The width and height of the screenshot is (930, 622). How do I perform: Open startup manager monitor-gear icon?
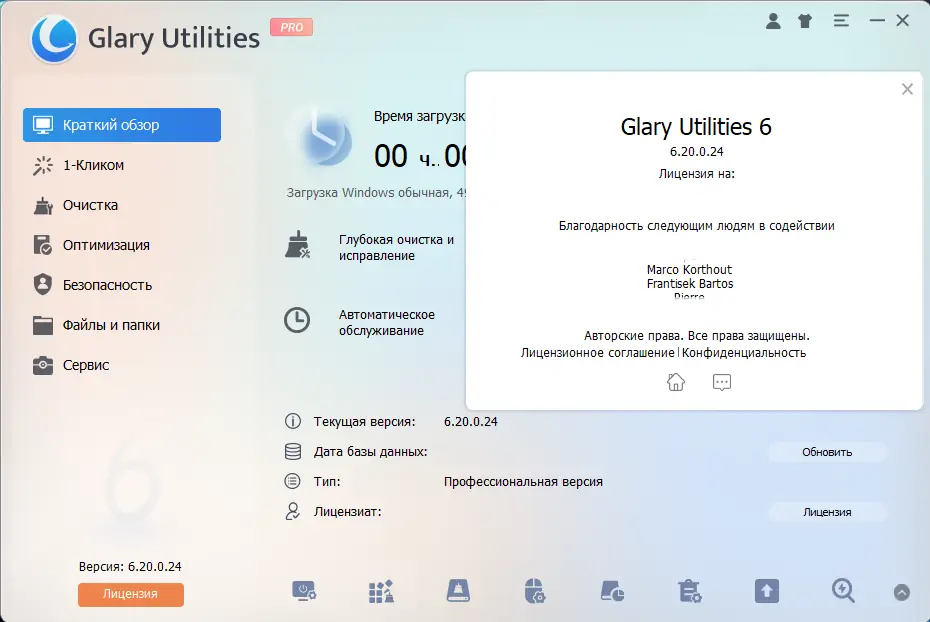(x=304, y=591)
